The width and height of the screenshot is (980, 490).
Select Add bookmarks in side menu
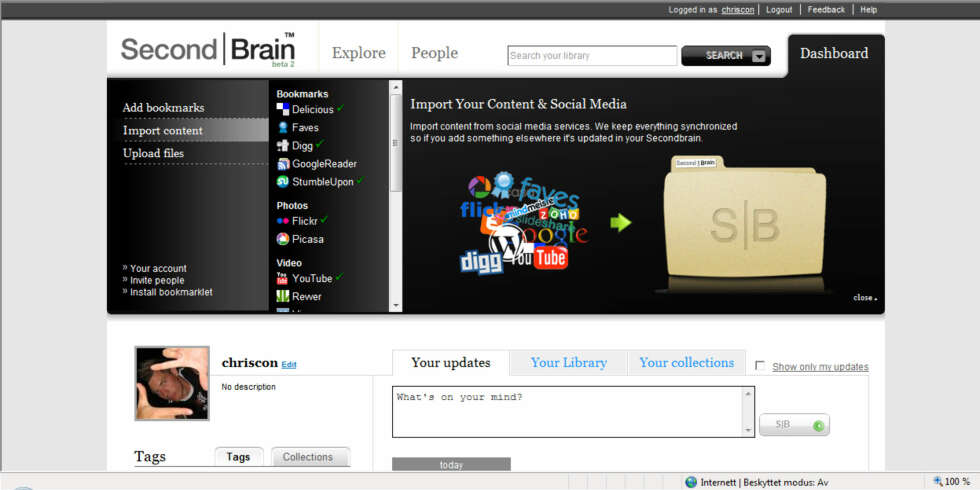click(163, 108)
